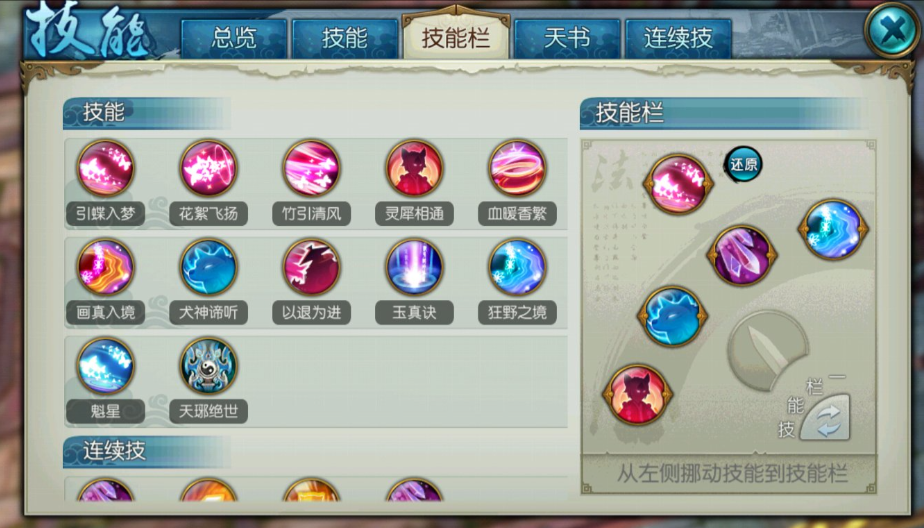
Task: Close the skills panel with X
Action: point(893,31)
